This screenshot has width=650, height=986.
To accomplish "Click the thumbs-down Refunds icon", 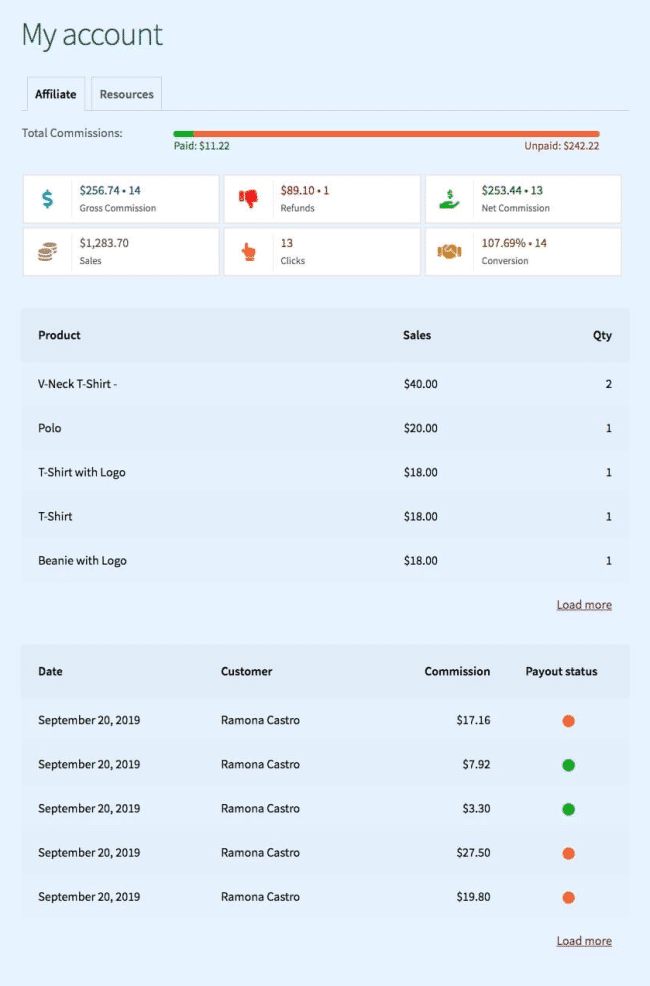I will pos(248,197).
